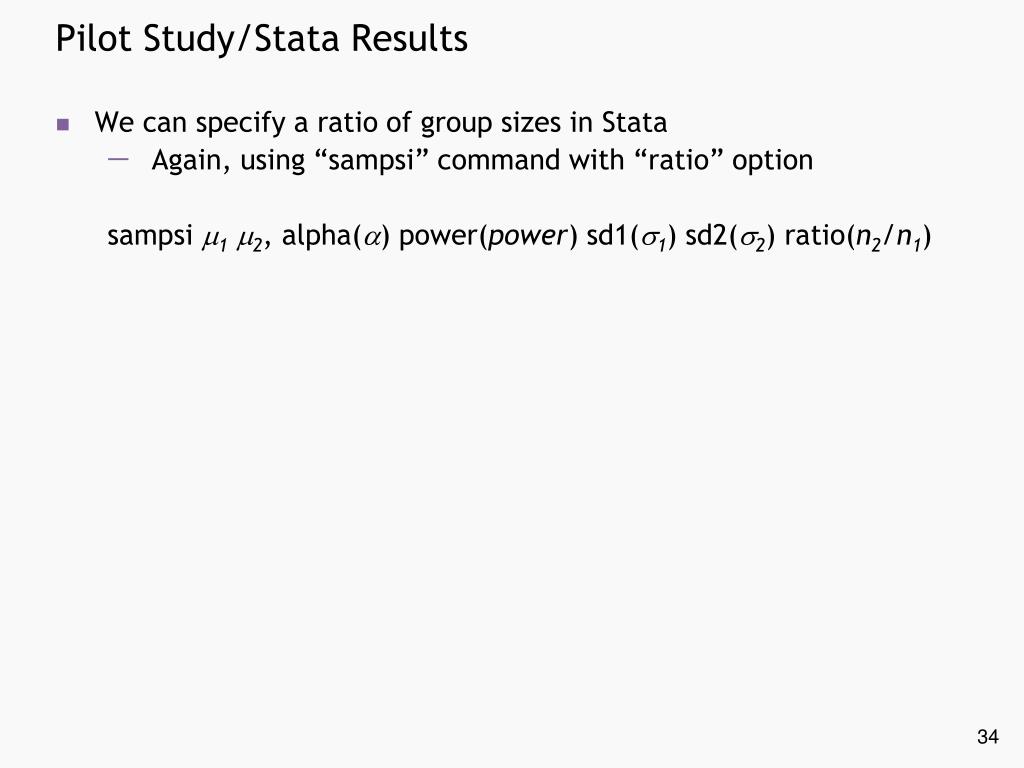
Task: Click the slide title Pilot Study/Stata Results
Action: coord(261,39)
